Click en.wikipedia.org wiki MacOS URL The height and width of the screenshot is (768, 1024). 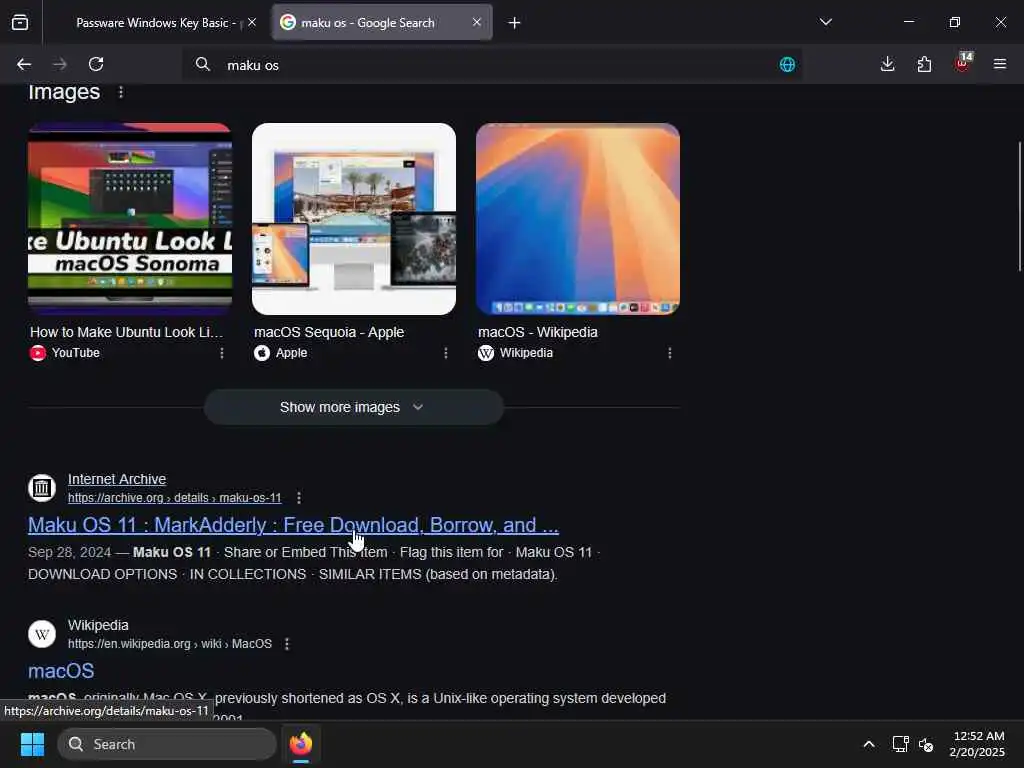click(x=170, y=644)
